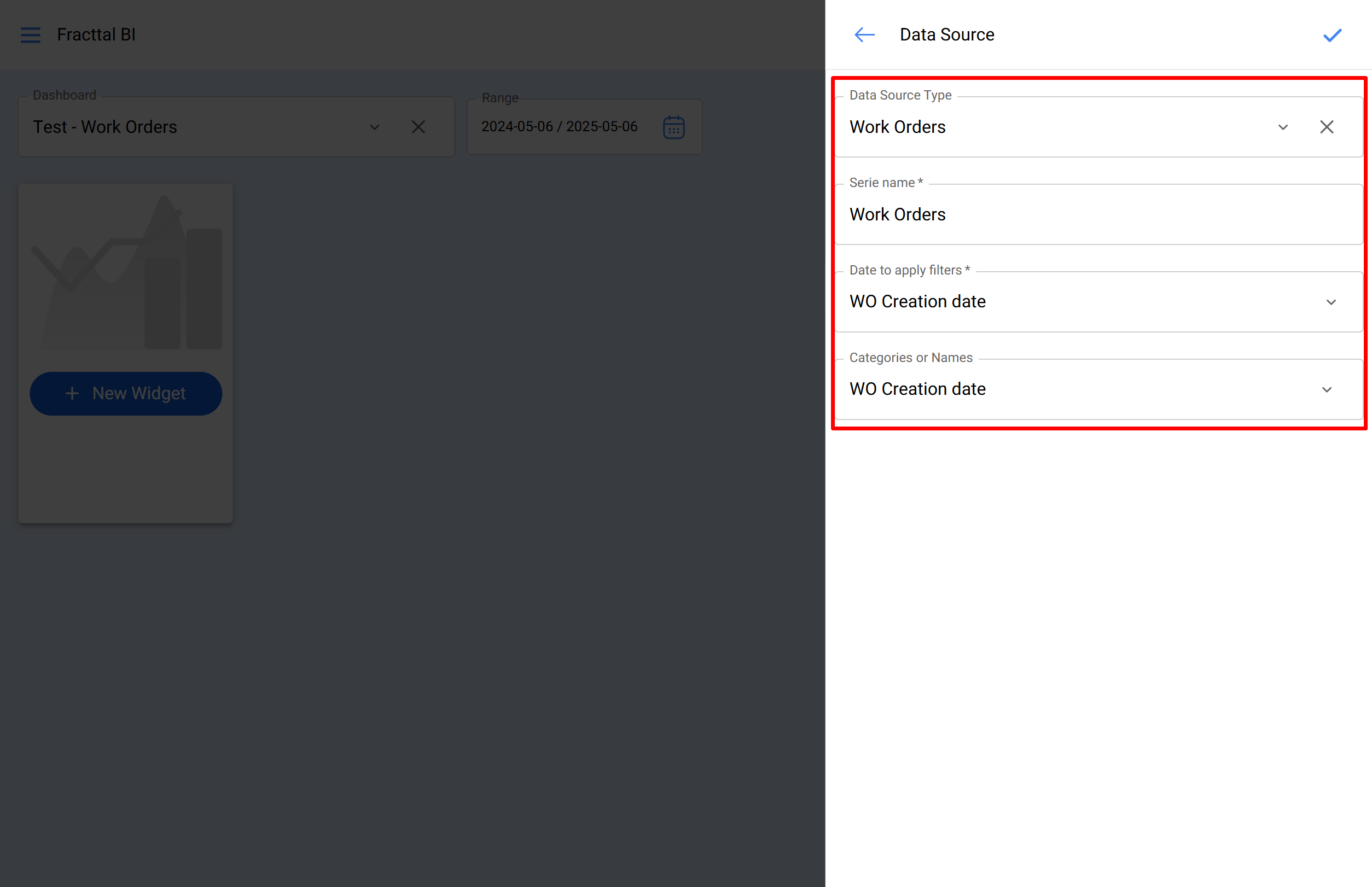Confirm with the blue checkmark icon
Viewport: 1372px width, 887px height.
pos(1332,35)
